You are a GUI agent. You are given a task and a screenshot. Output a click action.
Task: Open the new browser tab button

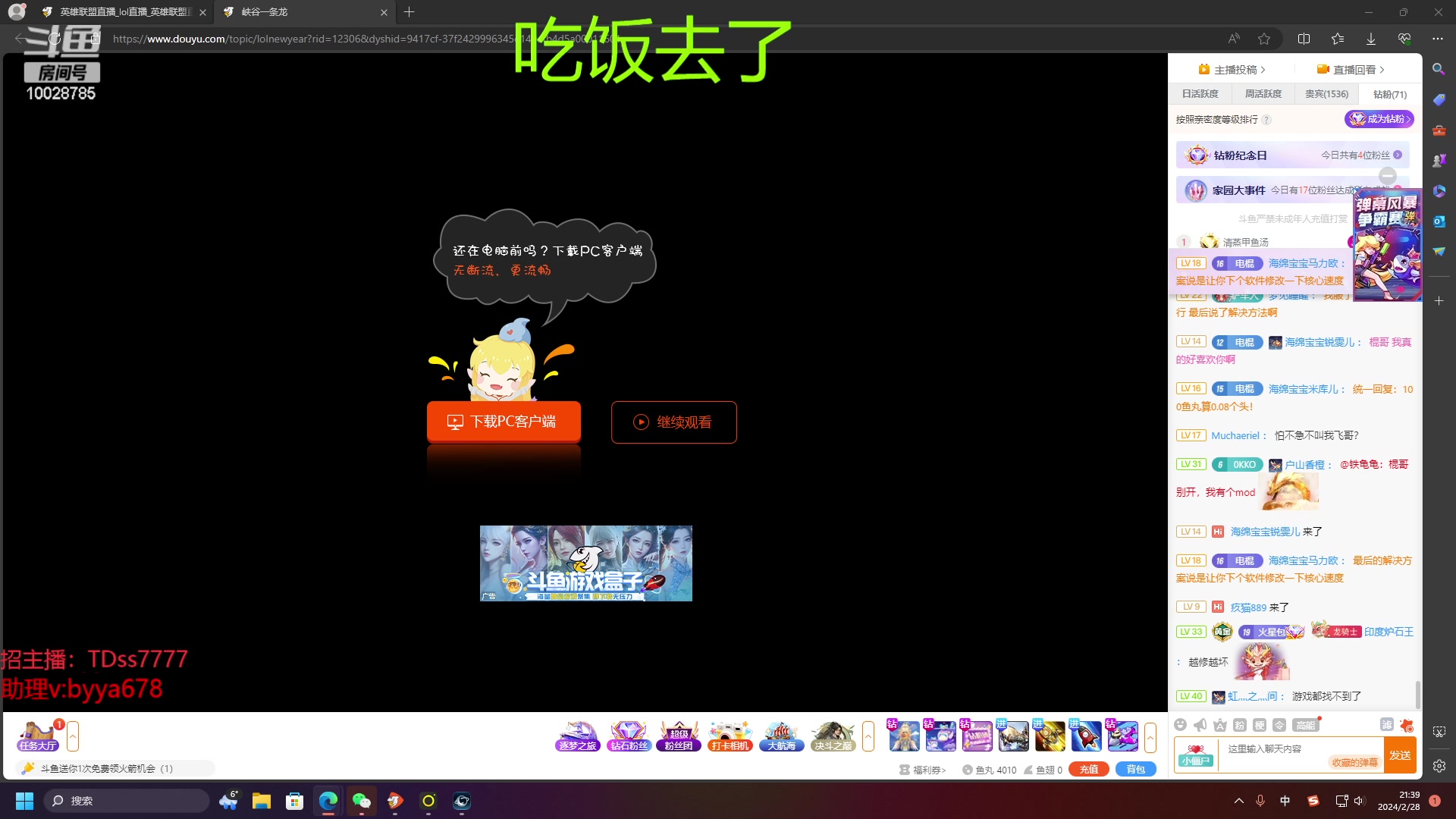pos(409,12)
